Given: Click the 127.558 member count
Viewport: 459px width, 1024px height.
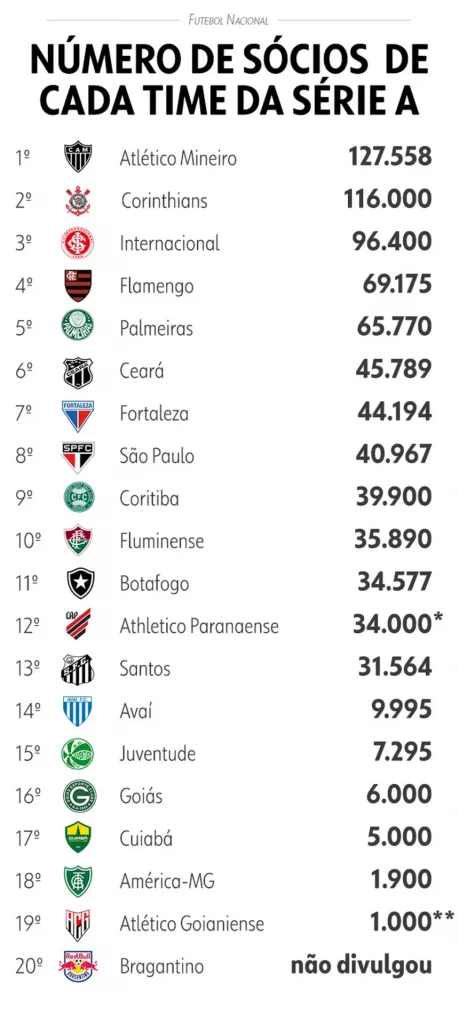Looking at the screenshot, I should point(390,157).
